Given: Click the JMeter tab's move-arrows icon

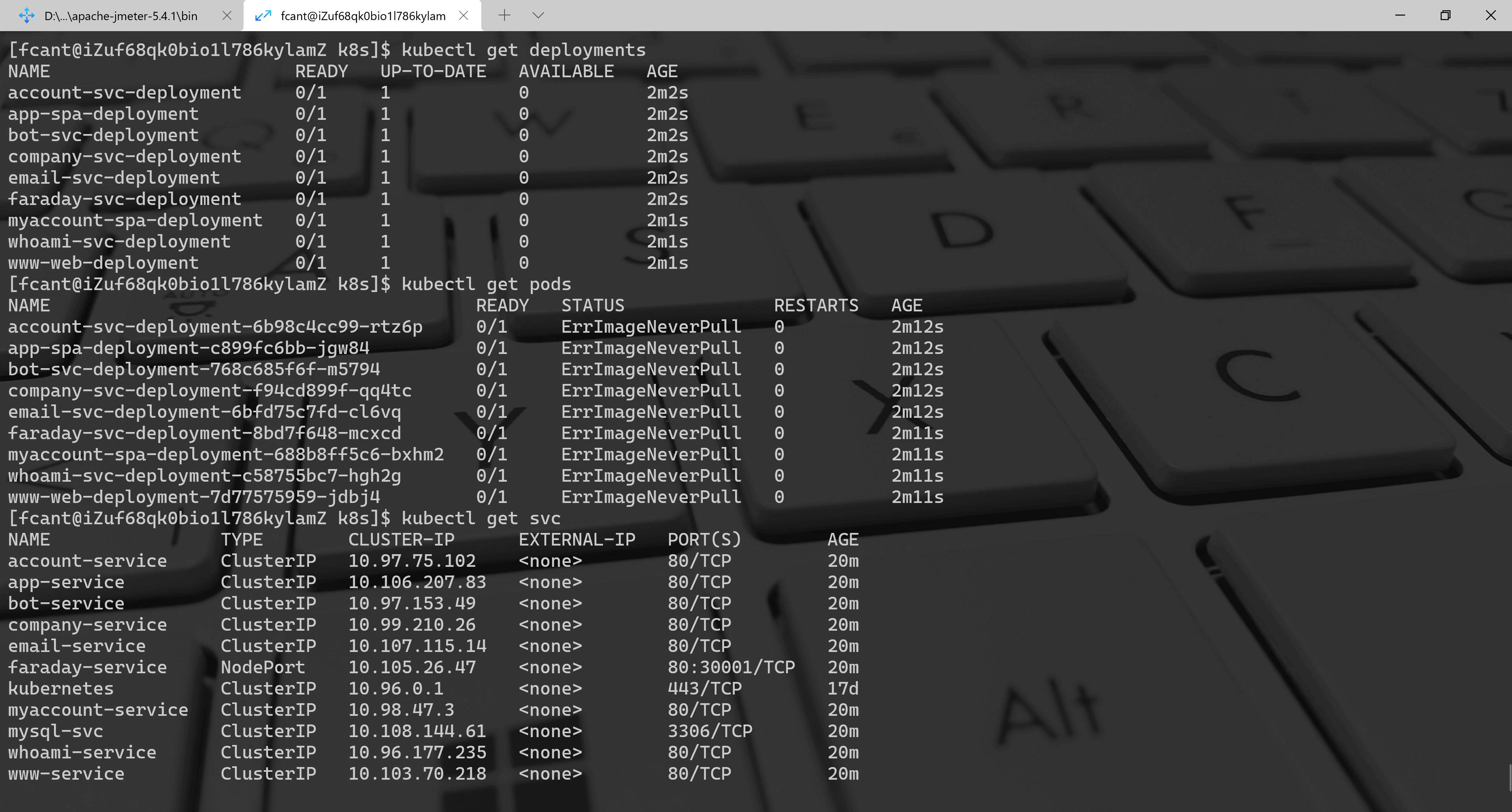Looking at the screenshot, I should tap(27, 16).
